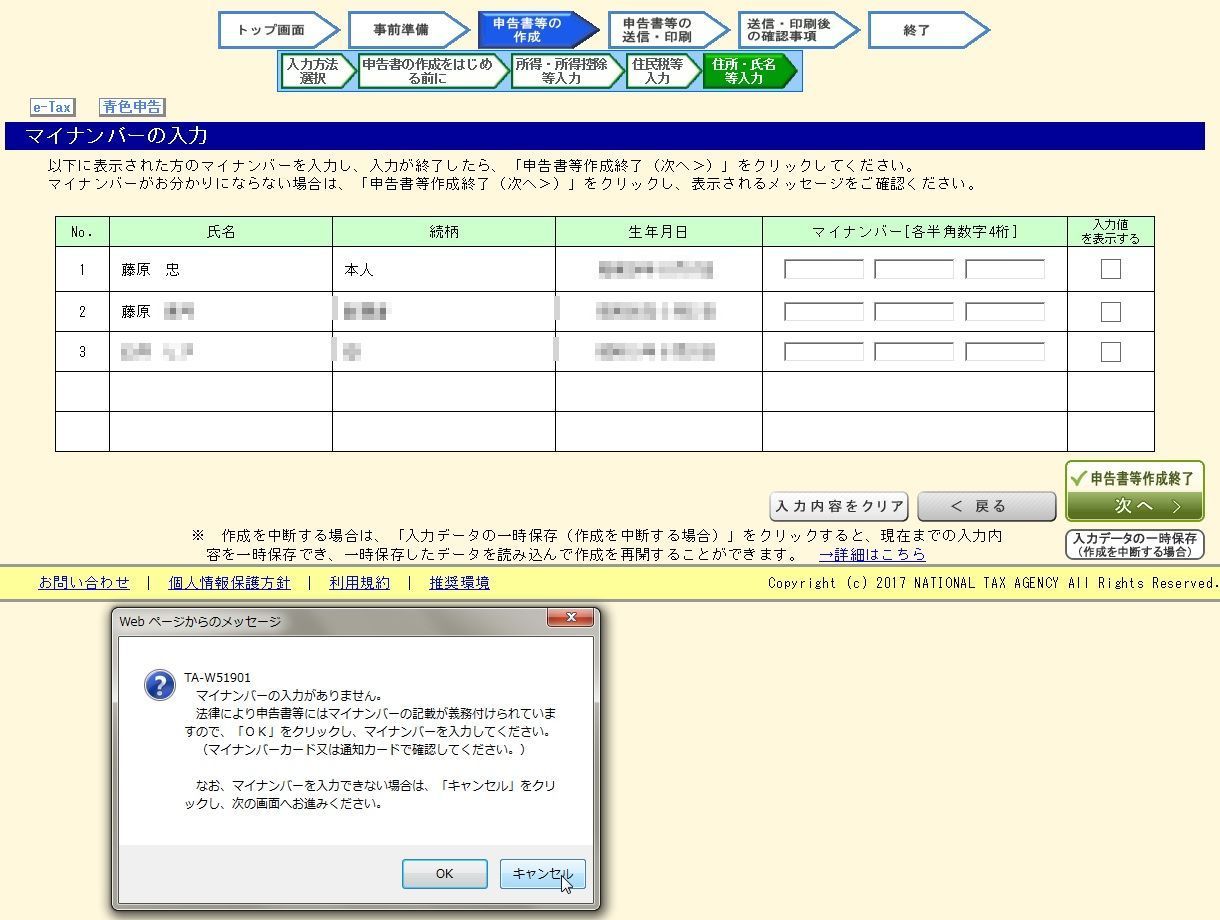The image size is (1220, 920).
Task: Click the 続柄 column header
Action: click(444, 232)
